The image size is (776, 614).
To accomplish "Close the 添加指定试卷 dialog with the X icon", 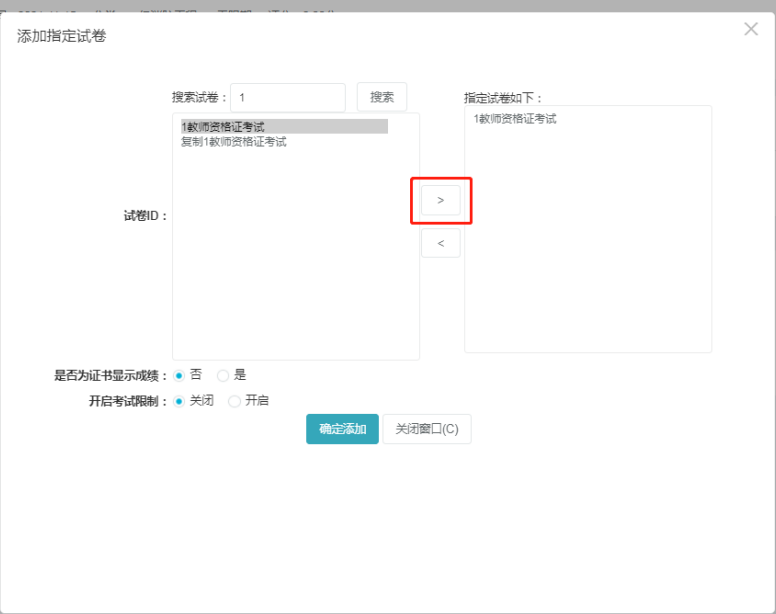I will coord(751,29).
